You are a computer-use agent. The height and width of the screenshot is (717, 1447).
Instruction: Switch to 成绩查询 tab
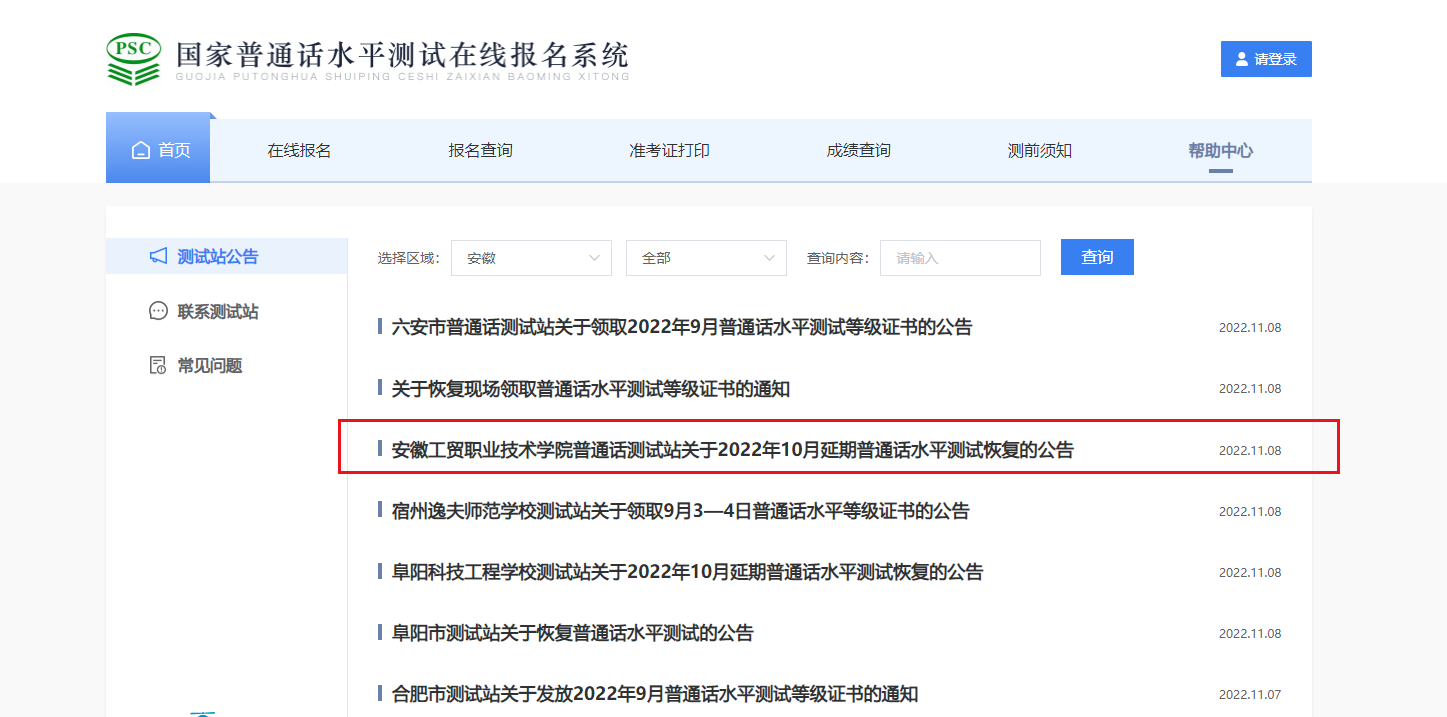pos(858,151)
